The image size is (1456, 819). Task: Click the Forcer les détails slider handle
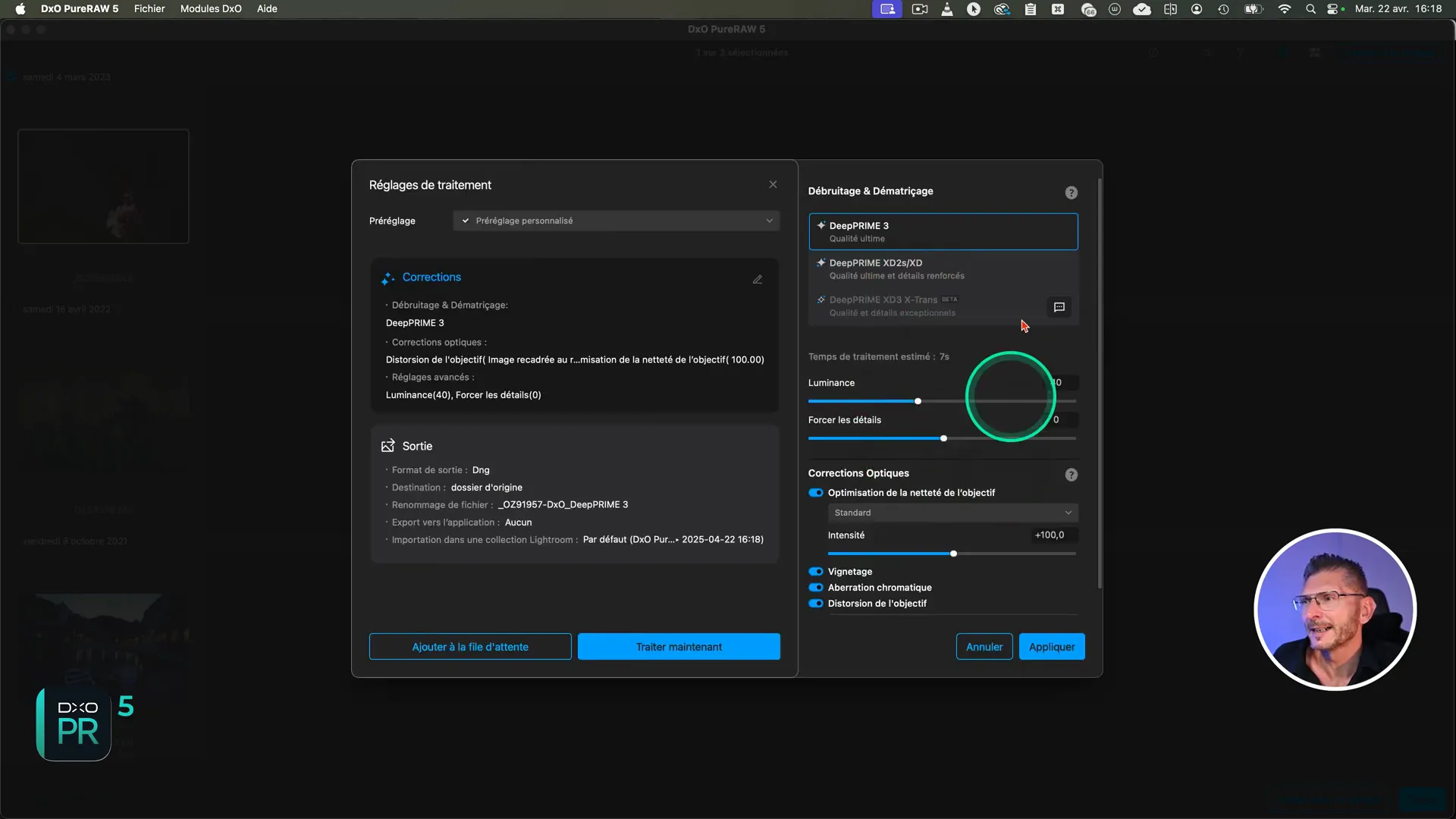point(943,438)
